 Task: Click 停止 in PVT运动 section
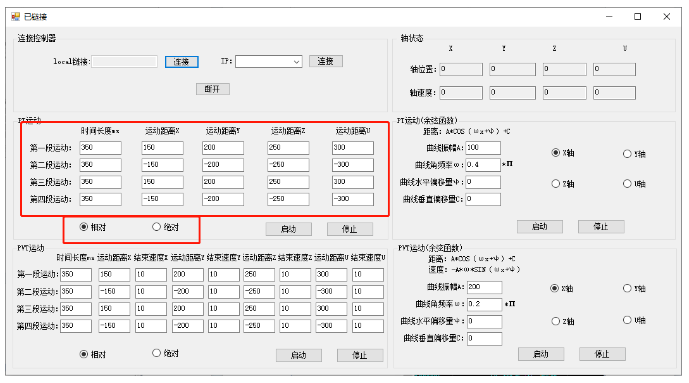pos(360,355)
